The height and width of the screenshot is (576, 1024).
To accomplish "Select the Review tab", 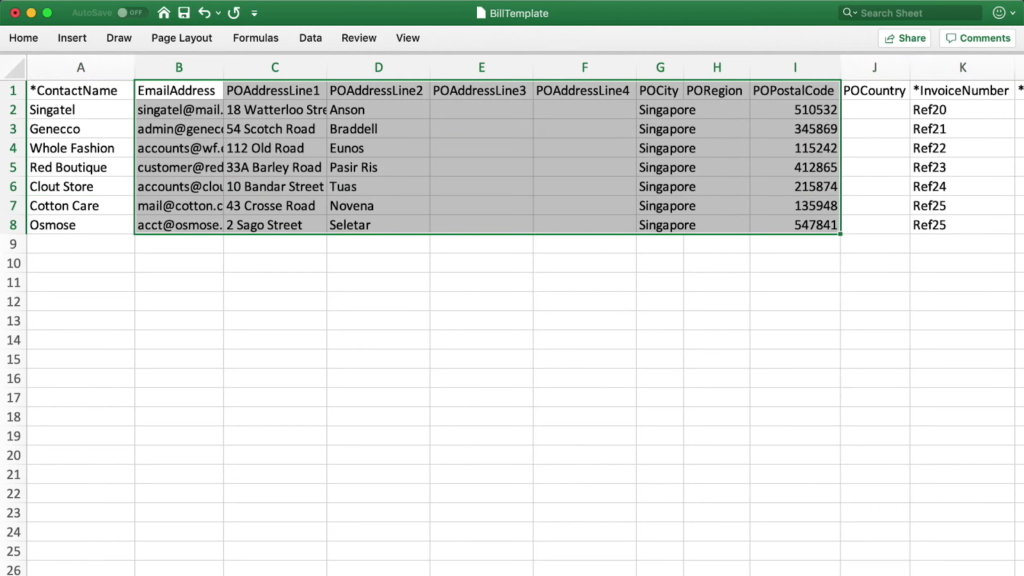I will tap(358, 38).
